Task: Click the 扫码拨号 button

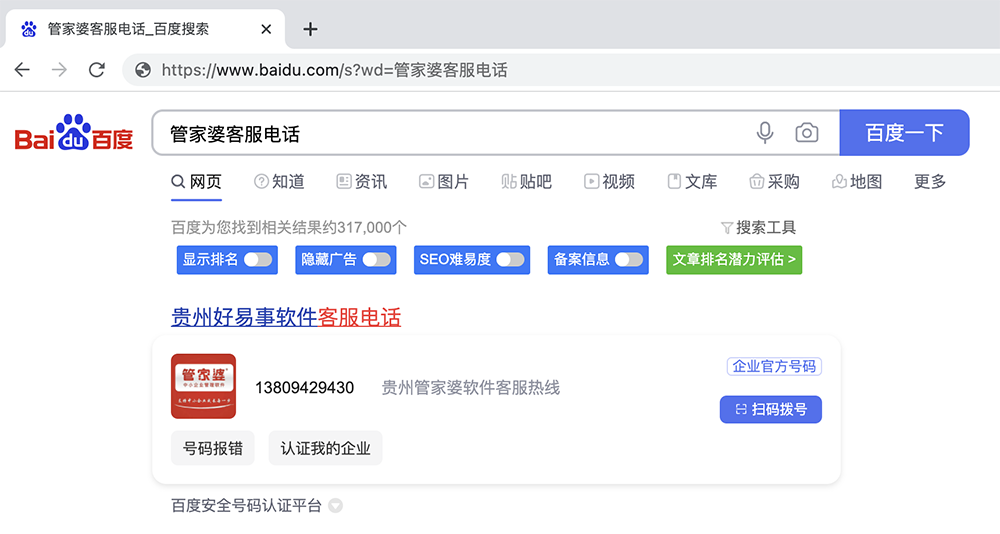Action: 771,410
